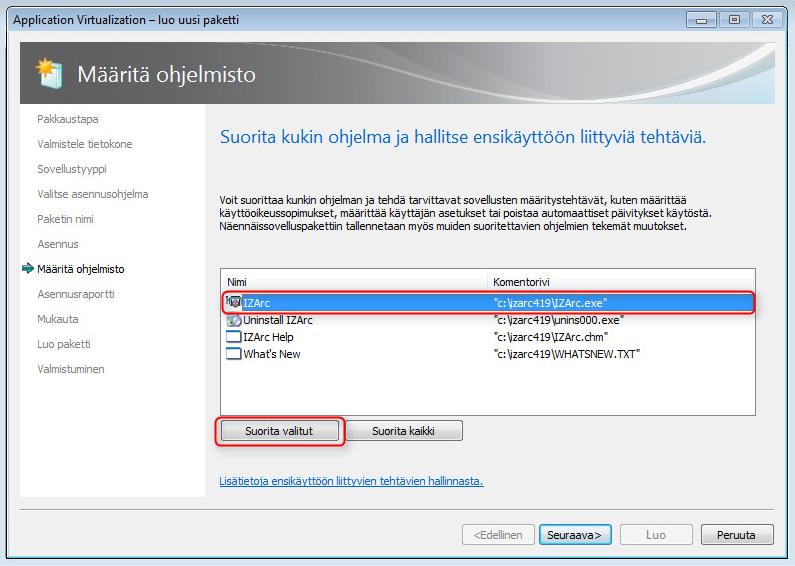Open link Lisätietoja ensikäyttöön liittyvien tehtävien hallinnasta
This screenshot has width=795, height=566.
click(351, 481)
